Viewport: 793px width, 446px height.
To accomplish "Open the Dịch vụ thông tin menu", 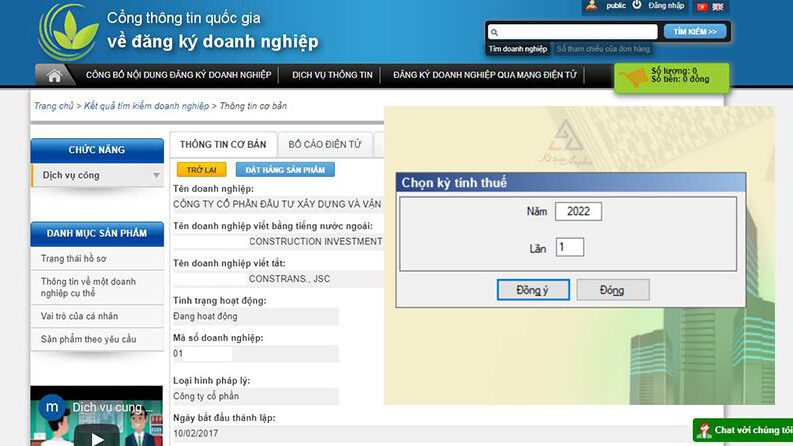I will (x=332, y=75).
